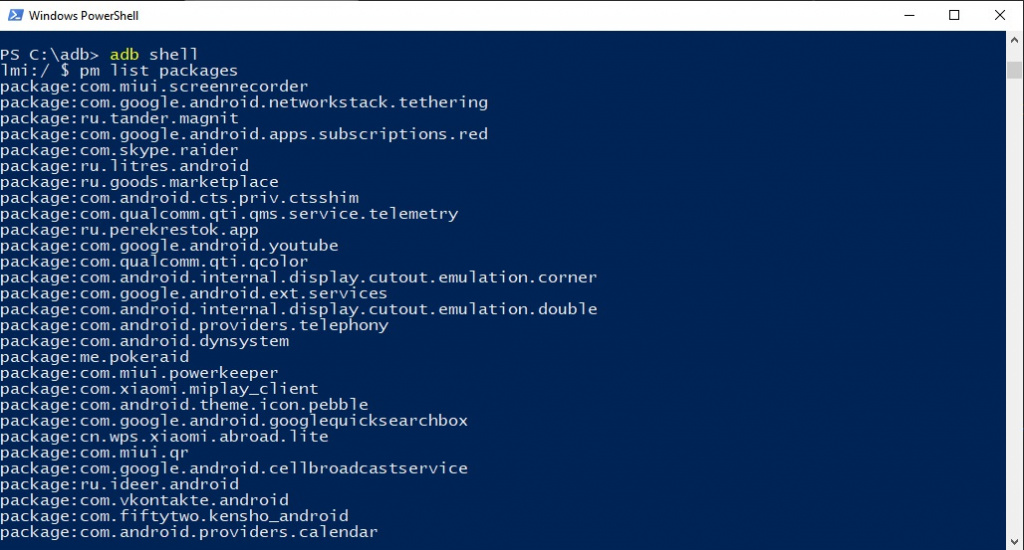1024x550 pixels.
Task: Click the com.google.android.youtube package line
Action: tap(169, 245)
